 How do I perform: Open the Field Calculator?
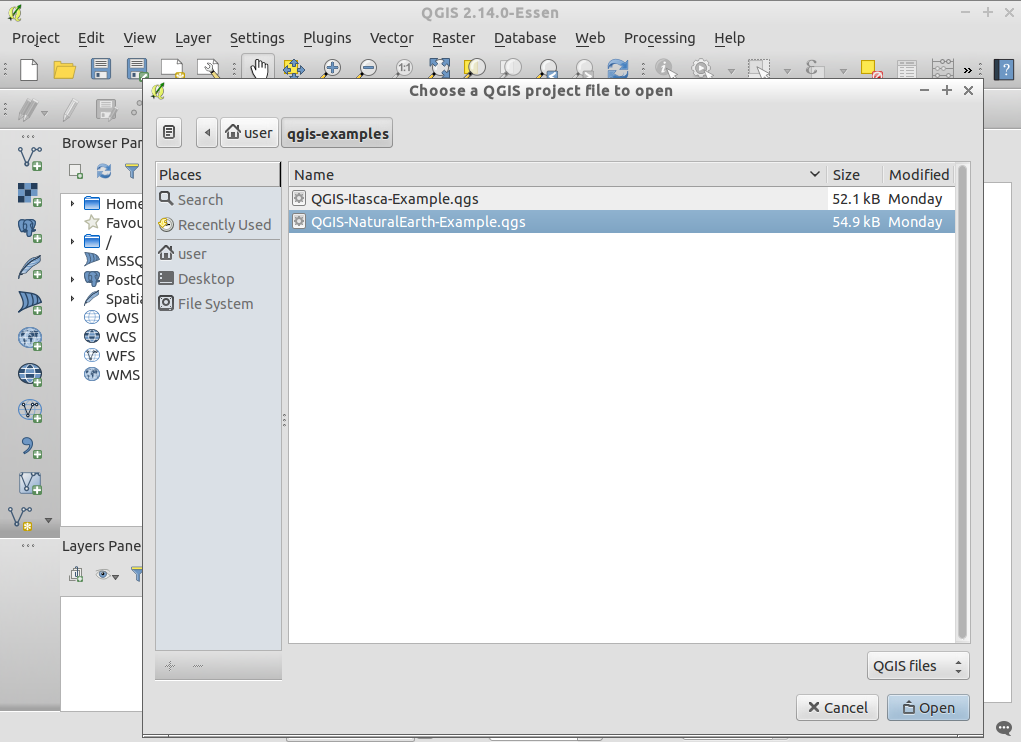pos(943,68)
